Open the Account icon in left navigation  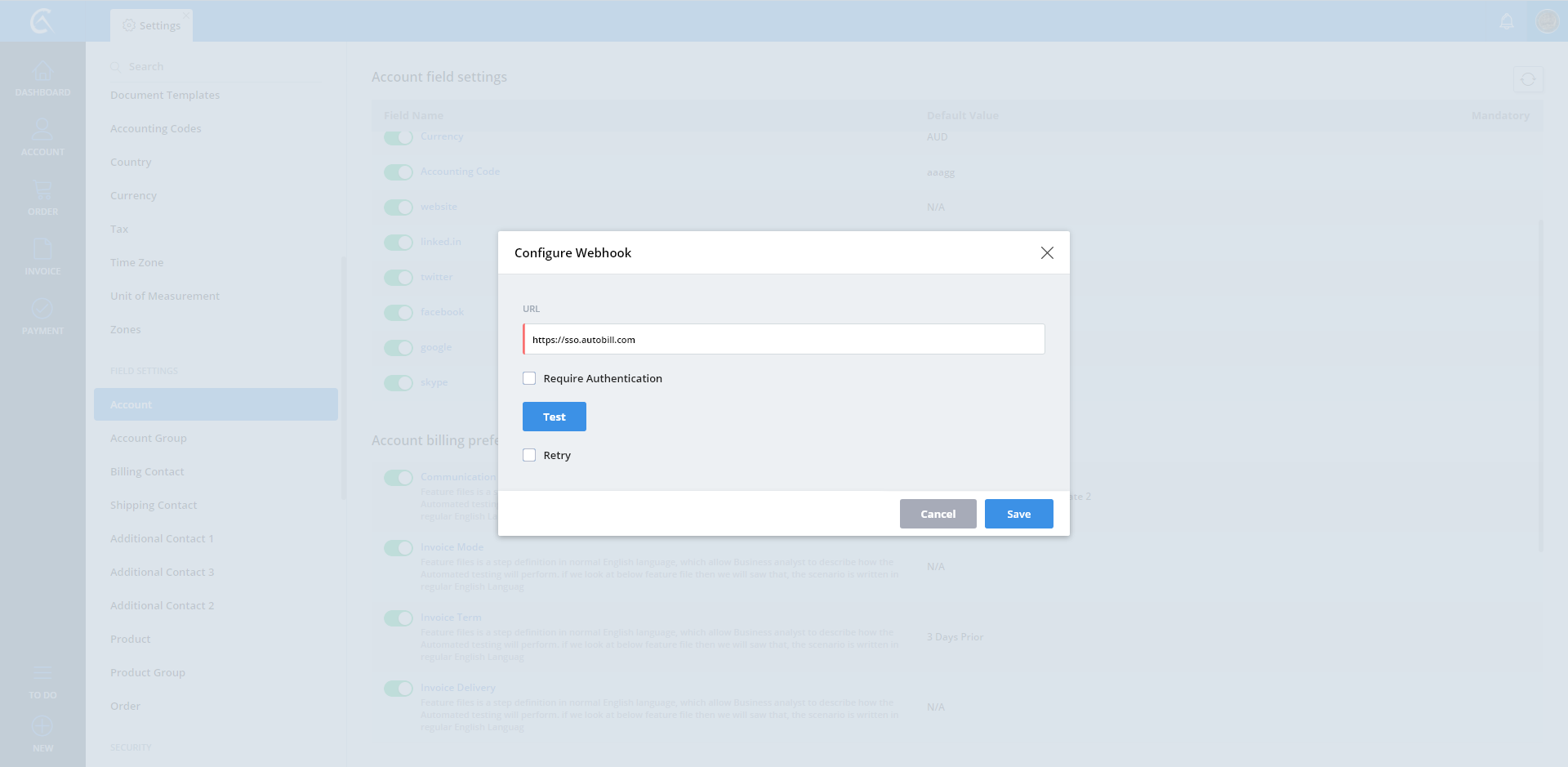point(42,131)
